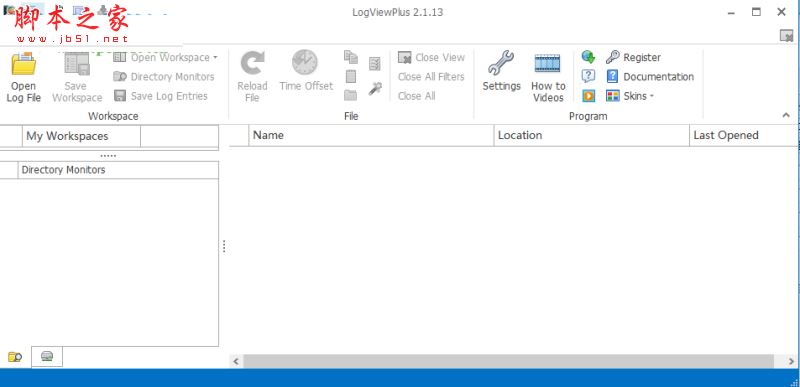Click the horizontal scrollbar left arrow
The height and width of the screenshot is (387, 800).
click(x=236, y=361)
